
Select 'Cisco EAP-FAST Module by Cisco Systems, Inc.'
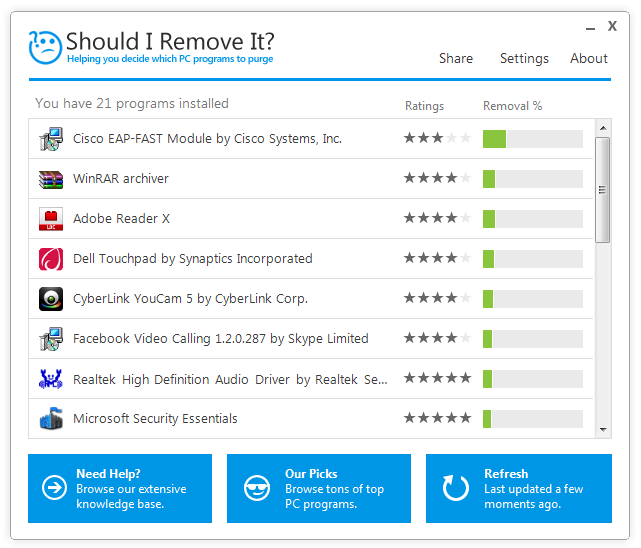click(x=207, y=139)
